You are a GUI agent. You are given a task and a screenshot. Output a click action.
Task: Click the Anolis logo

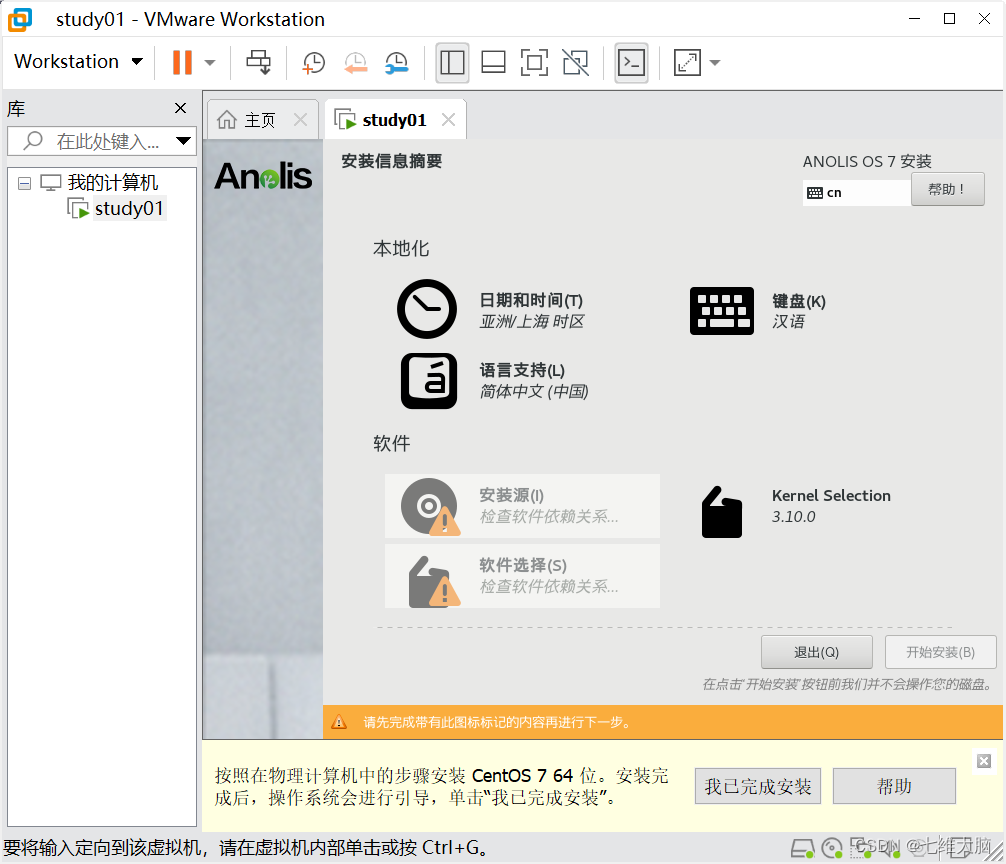[x=263, y=176]
